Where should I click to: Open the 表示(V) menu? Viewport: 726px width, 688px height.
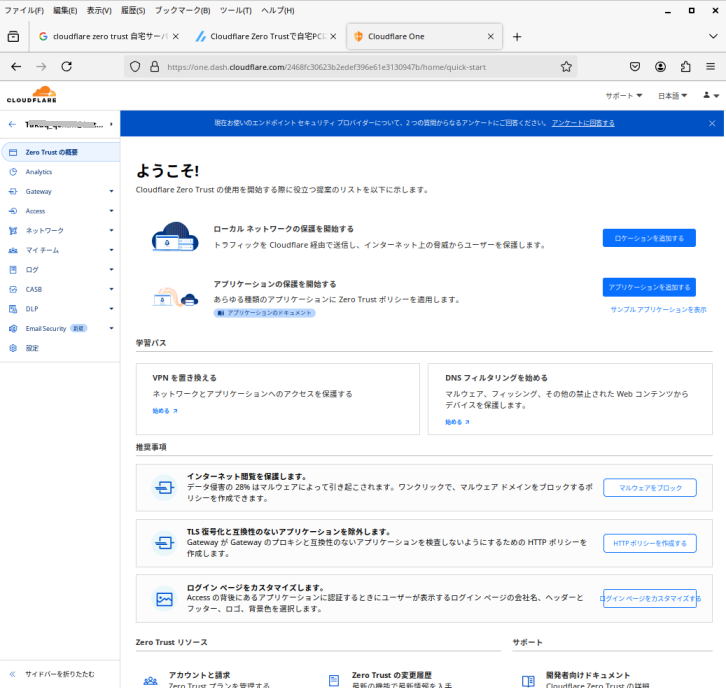click(99, 10)
